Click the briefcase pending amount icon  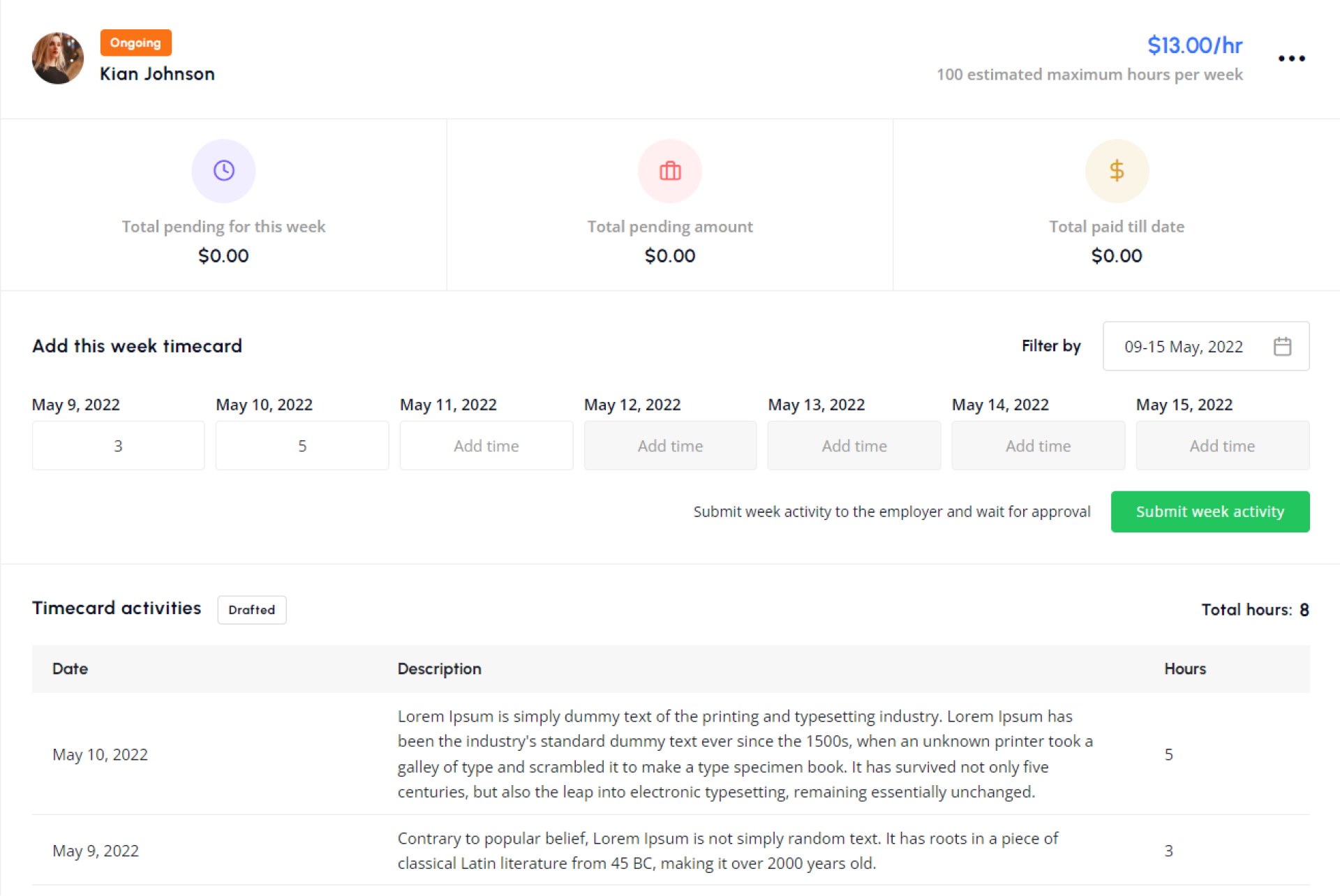(x=670, y=170)
